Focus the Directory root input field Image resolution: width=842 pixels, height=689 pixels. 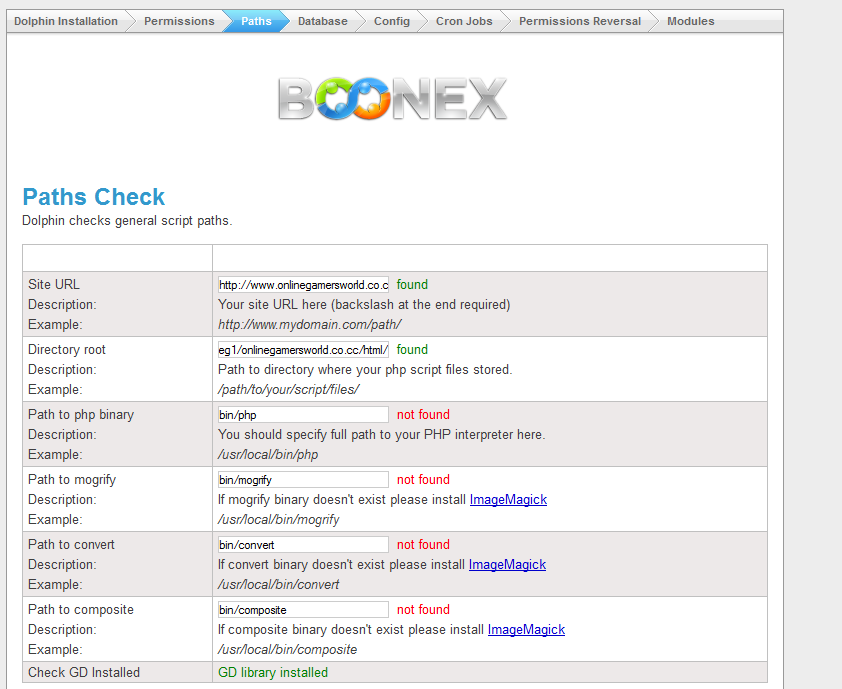[x=303, y=350]
